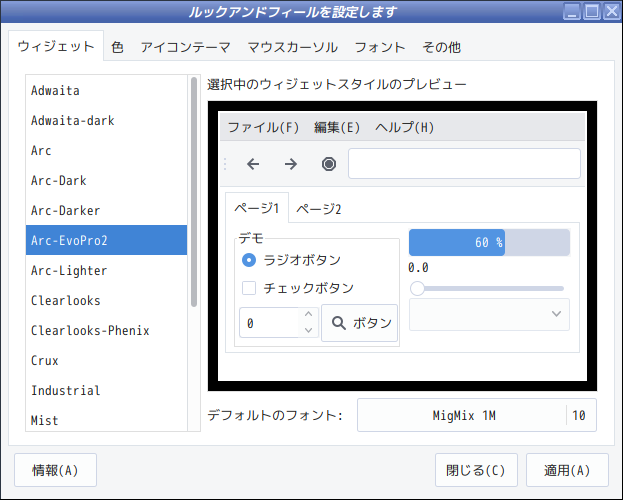Switch to the ページ2 tab
This screenshot has width=623, height=500.
319,209
